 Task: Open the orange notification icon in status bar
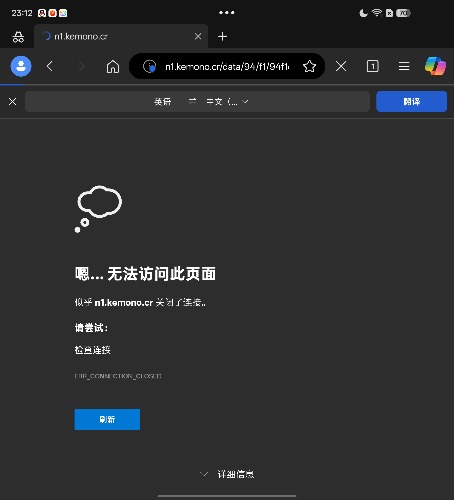[52, 13]
